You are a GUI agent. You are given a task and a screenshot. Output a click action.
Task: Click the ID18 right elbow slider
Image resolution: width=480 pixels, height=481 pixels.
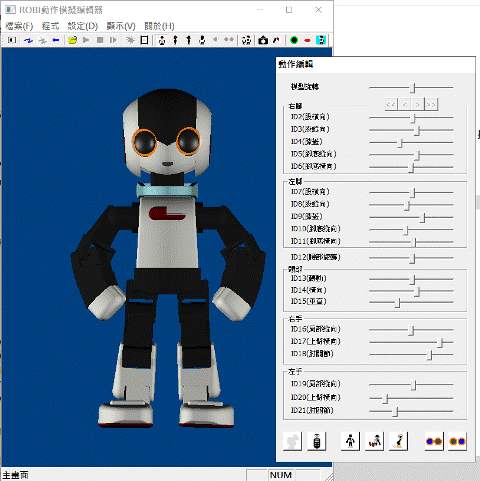[411, 354]
